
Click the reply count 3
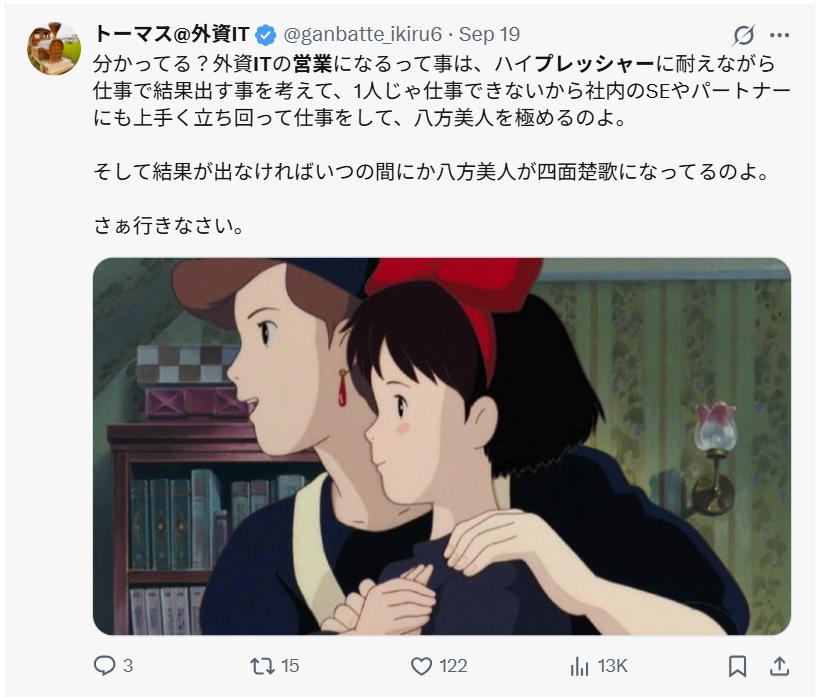[x=128, y=666]
